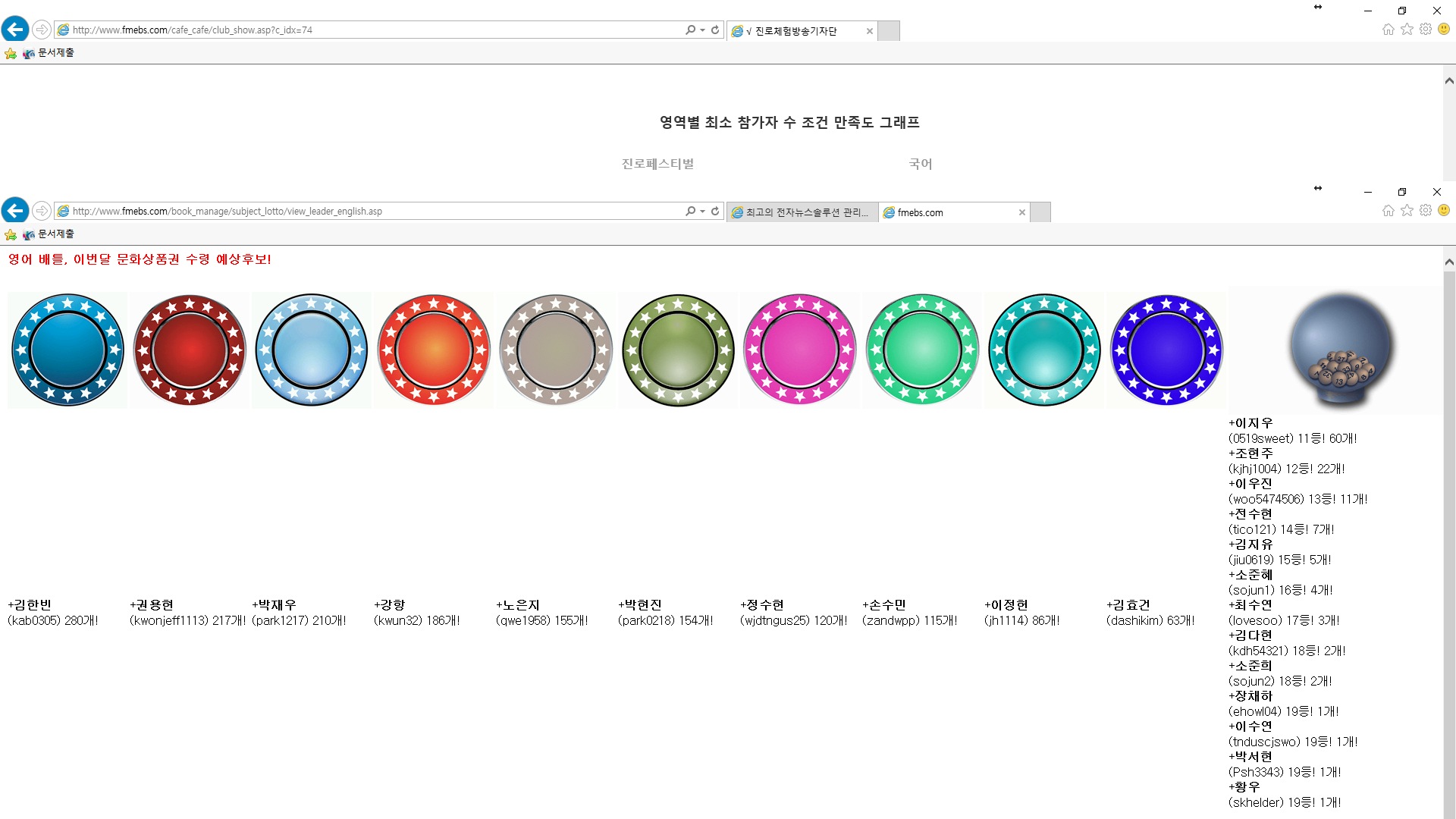
Task: Open Tools gear in rear browser window
Action: (1426, 29)
